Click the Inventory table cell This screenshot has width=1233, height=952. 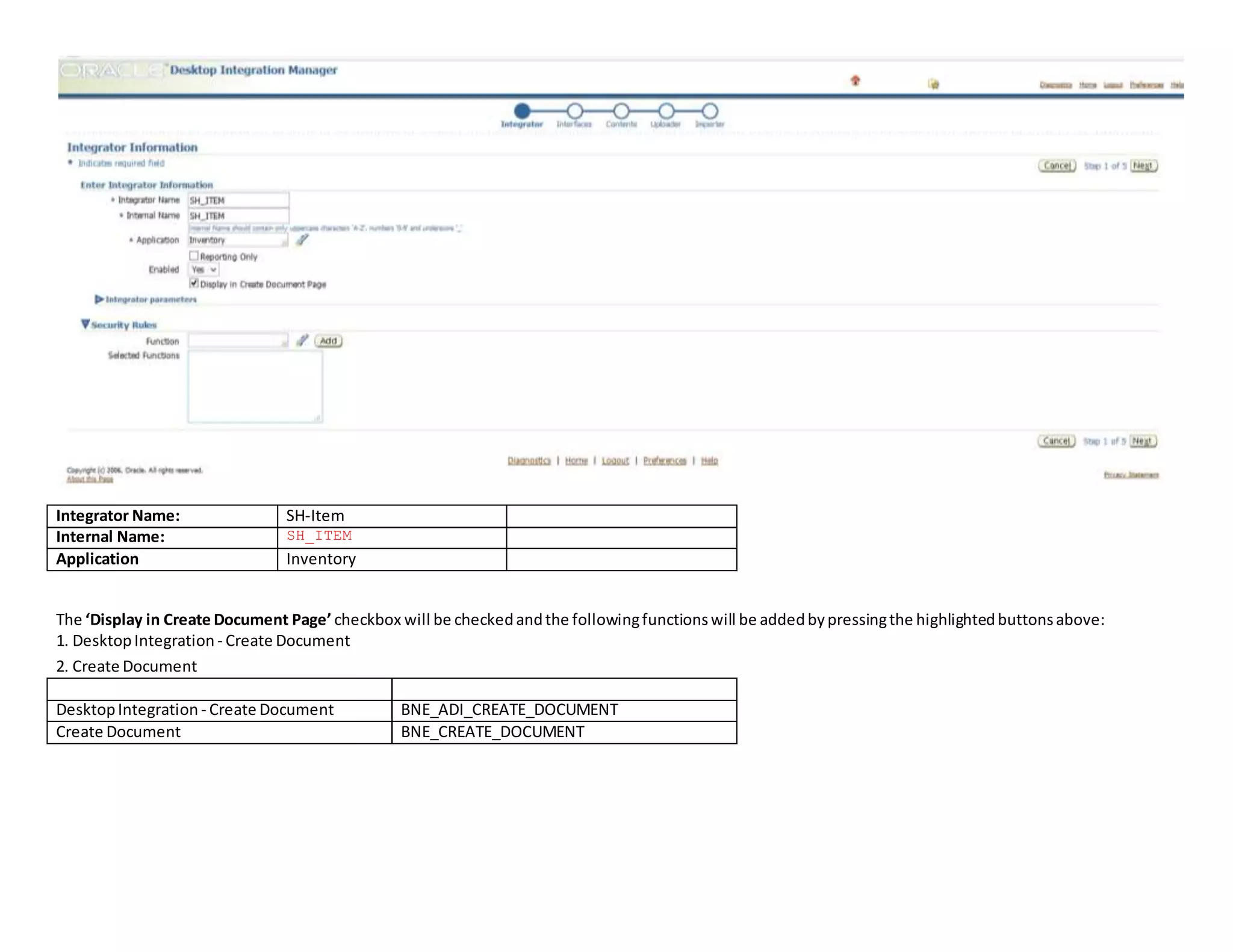(392, 559)
